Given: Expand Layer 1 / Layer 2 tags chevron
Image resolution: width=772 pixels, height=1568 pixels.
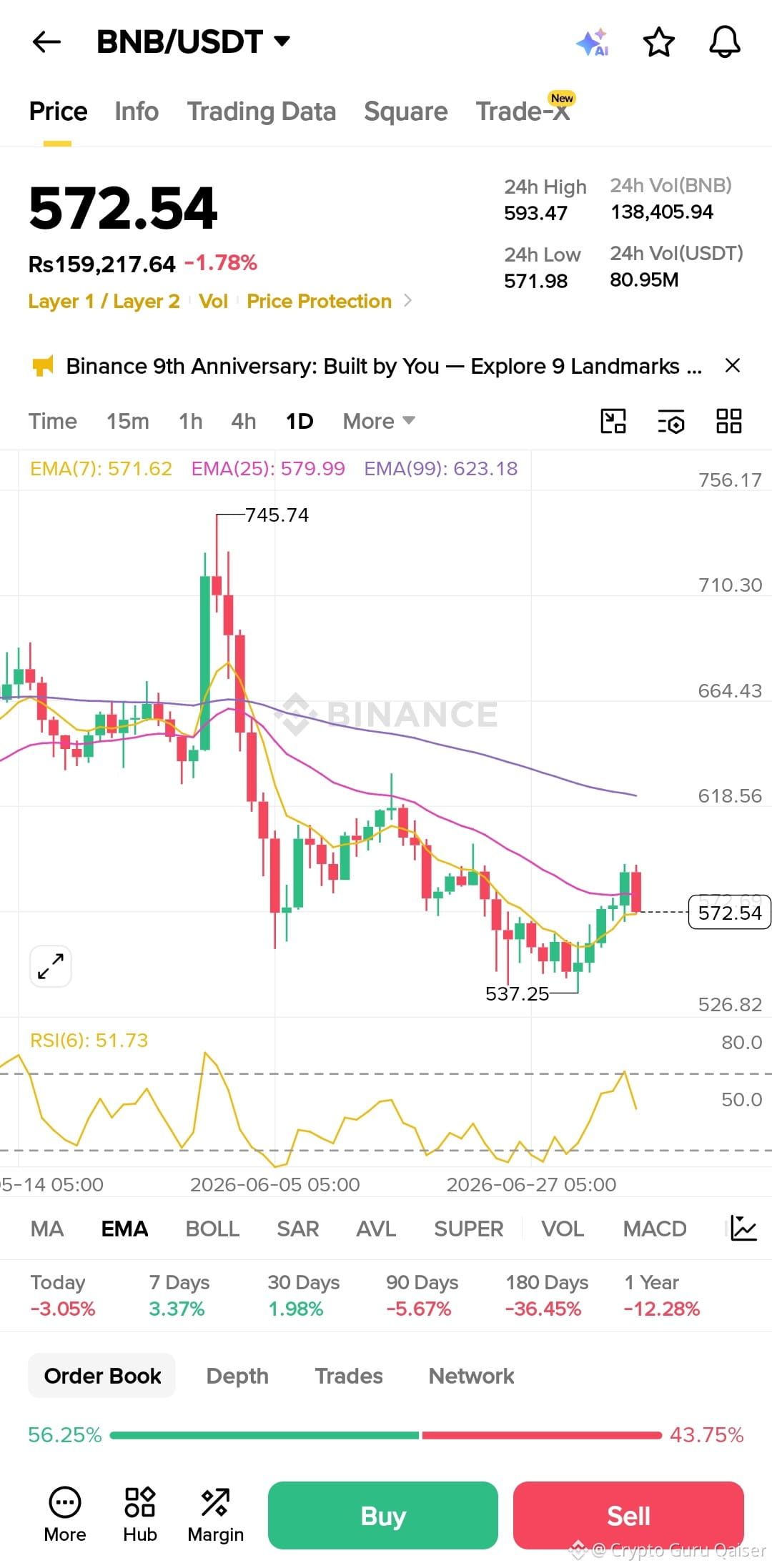Looking at the screenshot, I should point(407,301).
